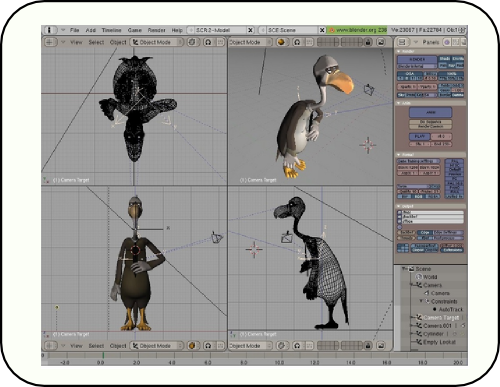500x387 pixels.
Task: Select the round purple context icon beside Panels
Action: [x=447, y=42]
